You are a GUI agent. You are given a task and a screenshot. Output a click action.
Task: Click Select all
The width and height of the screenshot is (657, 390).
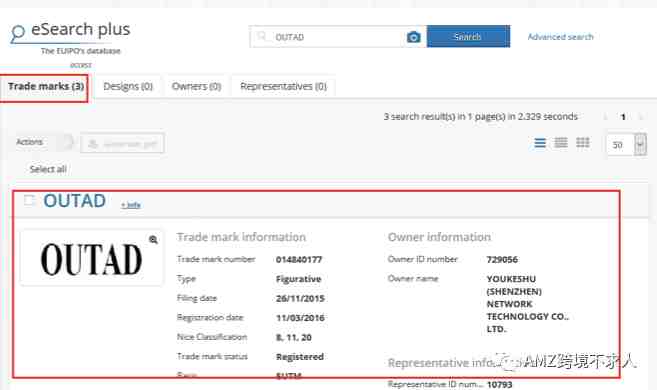click(x=48, y=169)
